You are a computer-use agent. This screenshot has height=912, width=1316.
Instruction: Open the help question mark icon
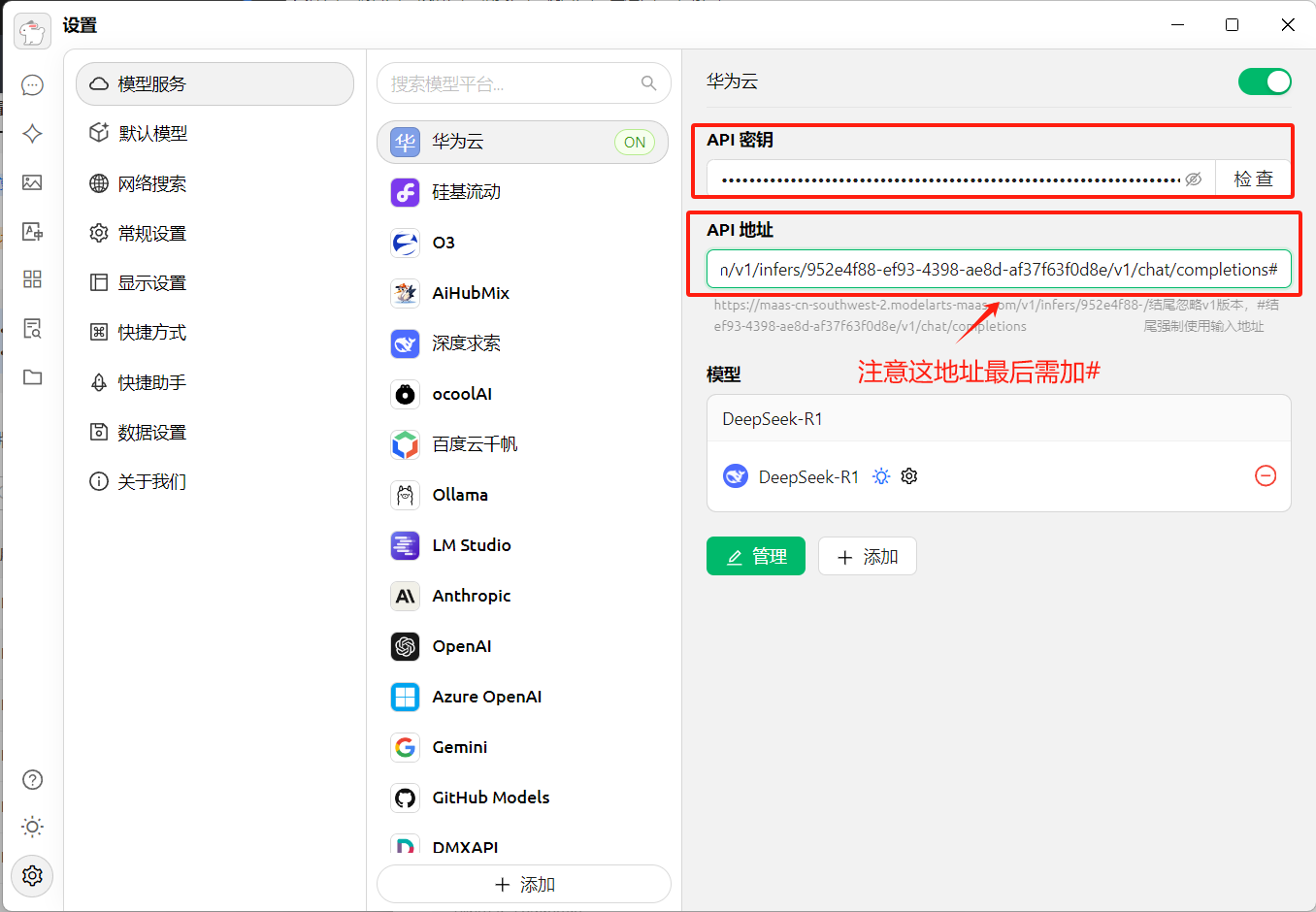click(x=32, y=779)
